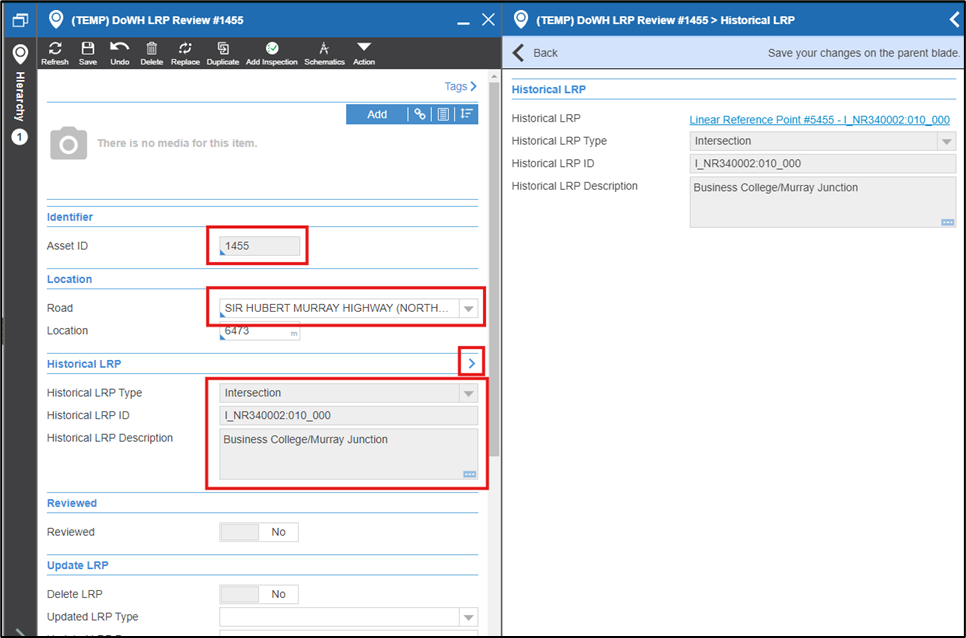Image resolution: width=966 pixels, height=638 pixels.
Task: Close the left LRP Review blade
Action: click(488, 20)
